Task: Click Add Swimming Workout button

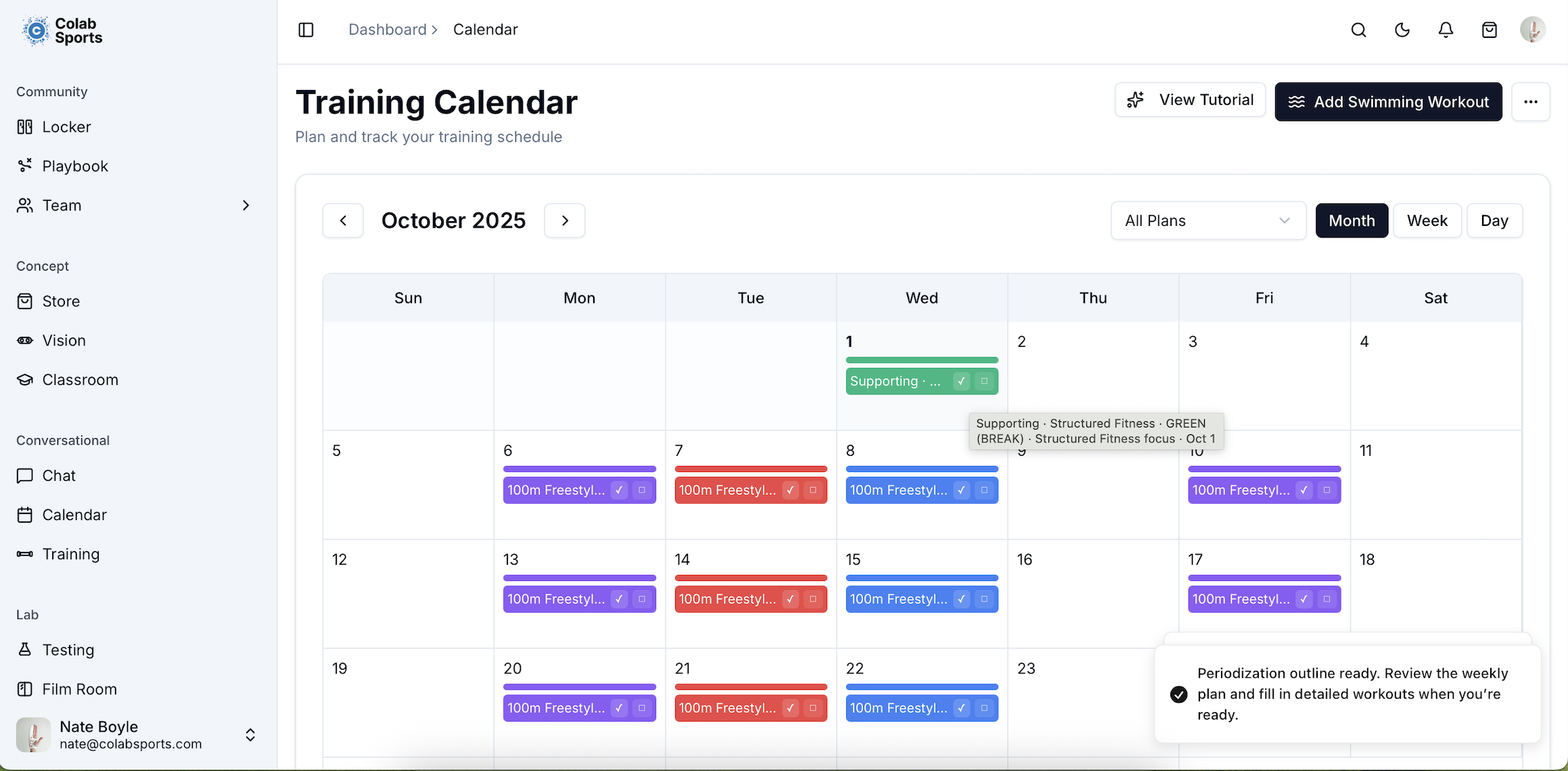Action: [x=1388, y=102]
